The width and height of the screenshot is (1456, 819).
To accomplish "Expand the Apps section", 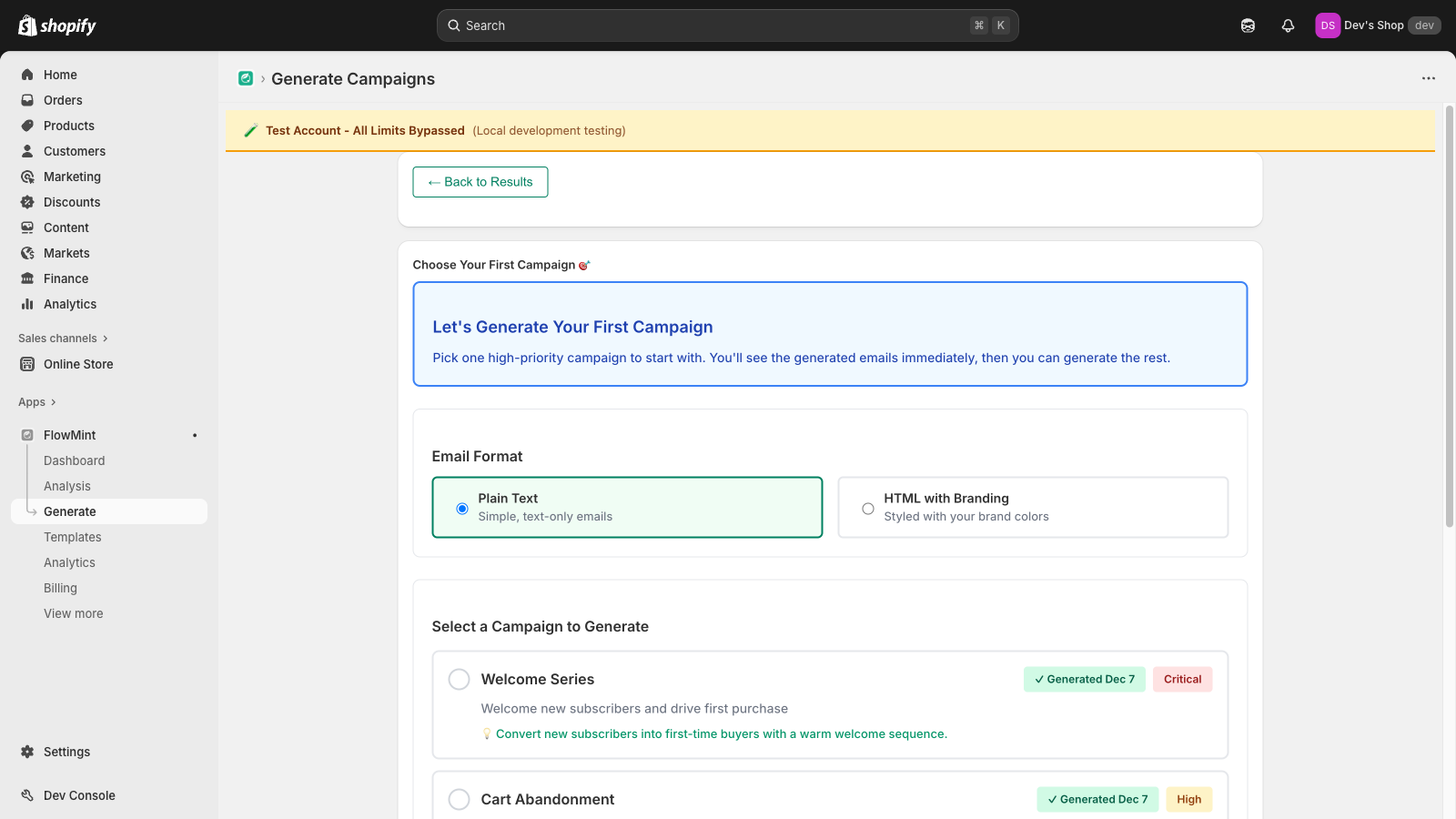I will coord(37,402).
